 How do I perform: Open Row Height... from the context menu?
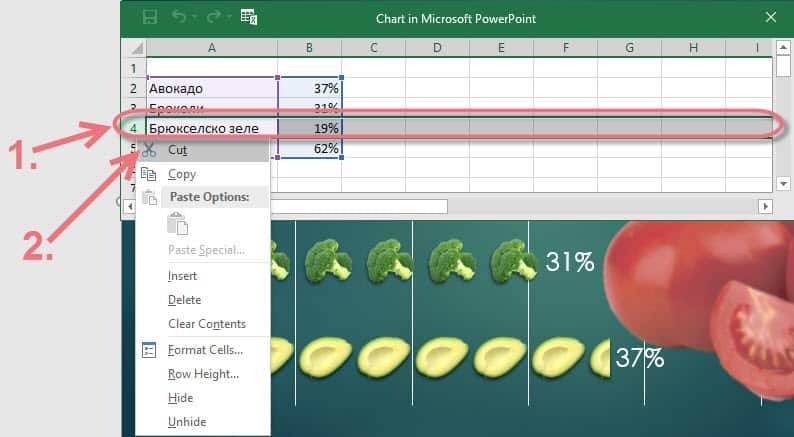(203, 374)
